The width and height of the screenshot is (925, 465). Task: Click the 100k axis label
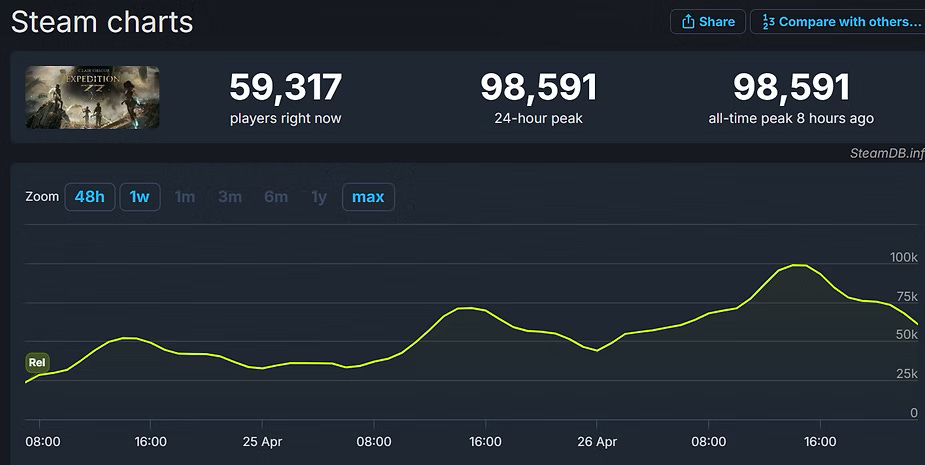pyautogui.click(x=904, y=257)
